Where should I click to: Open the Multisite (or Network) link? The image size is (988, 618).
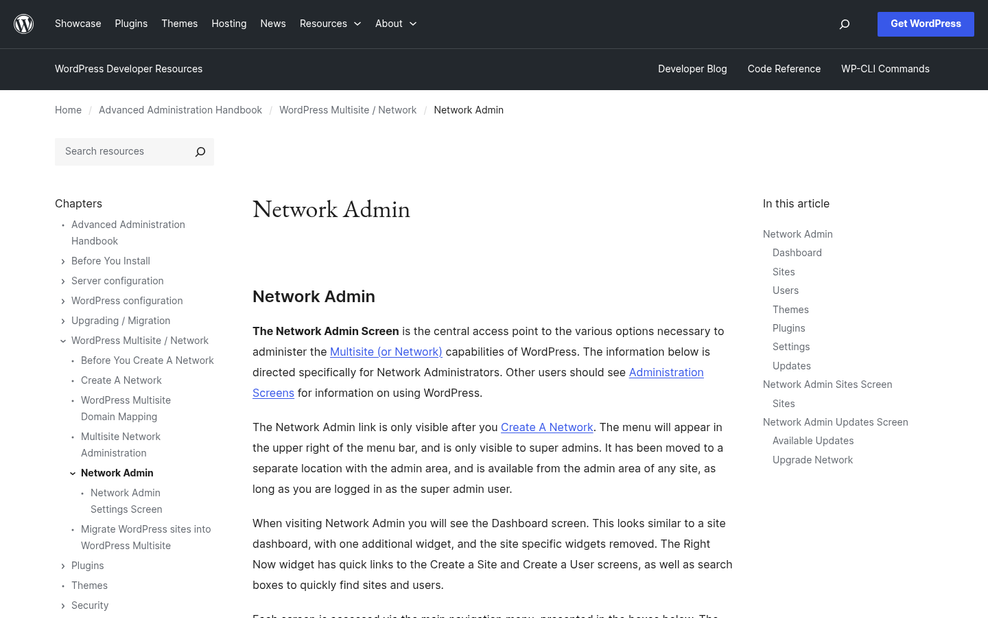pos(386,352)
